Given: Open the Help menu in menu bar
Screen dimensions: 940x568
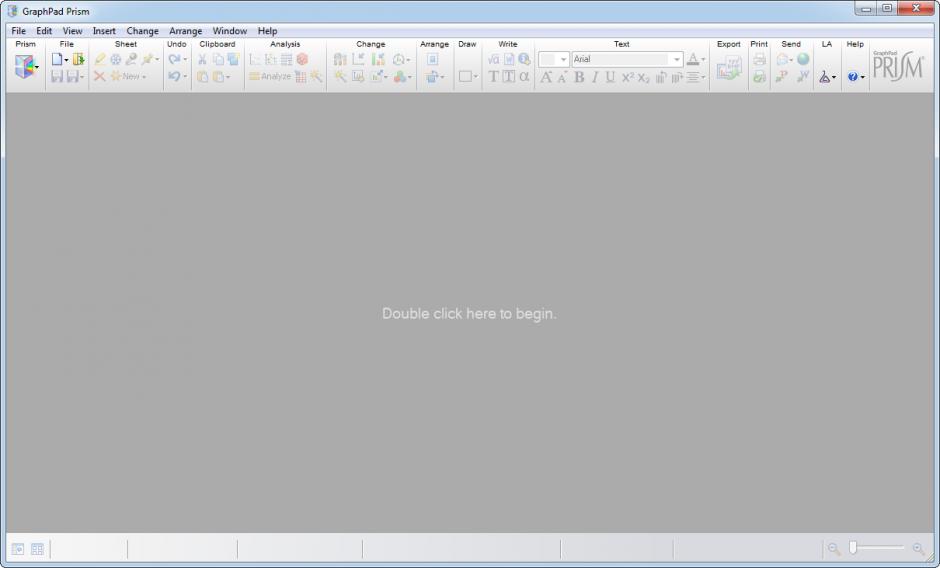Looking at the screenshot, I should click(x=267, y=31).
